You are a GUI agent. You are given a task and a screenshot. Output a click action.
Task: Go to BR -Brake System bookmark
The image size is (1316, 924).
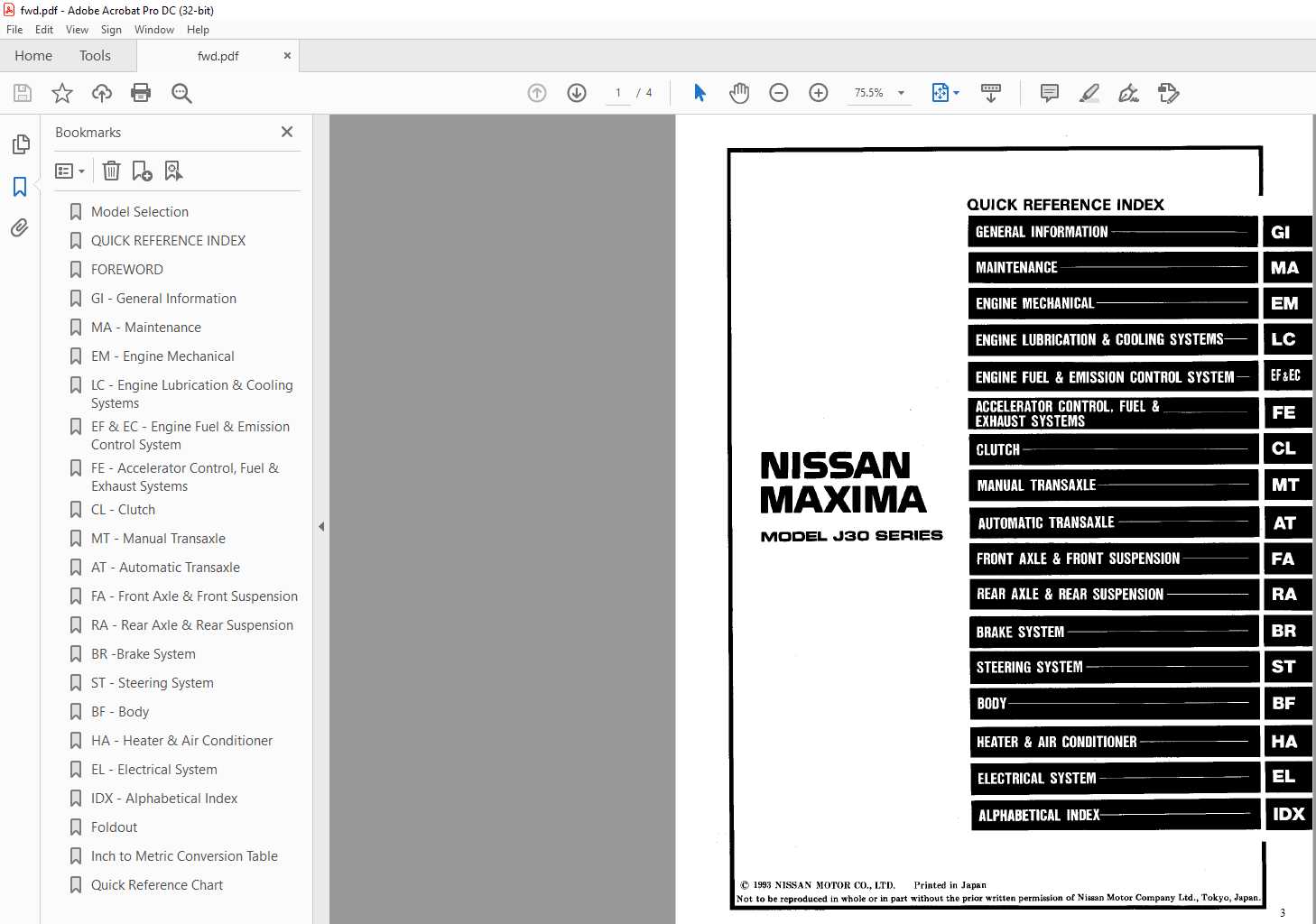(144, 654)
